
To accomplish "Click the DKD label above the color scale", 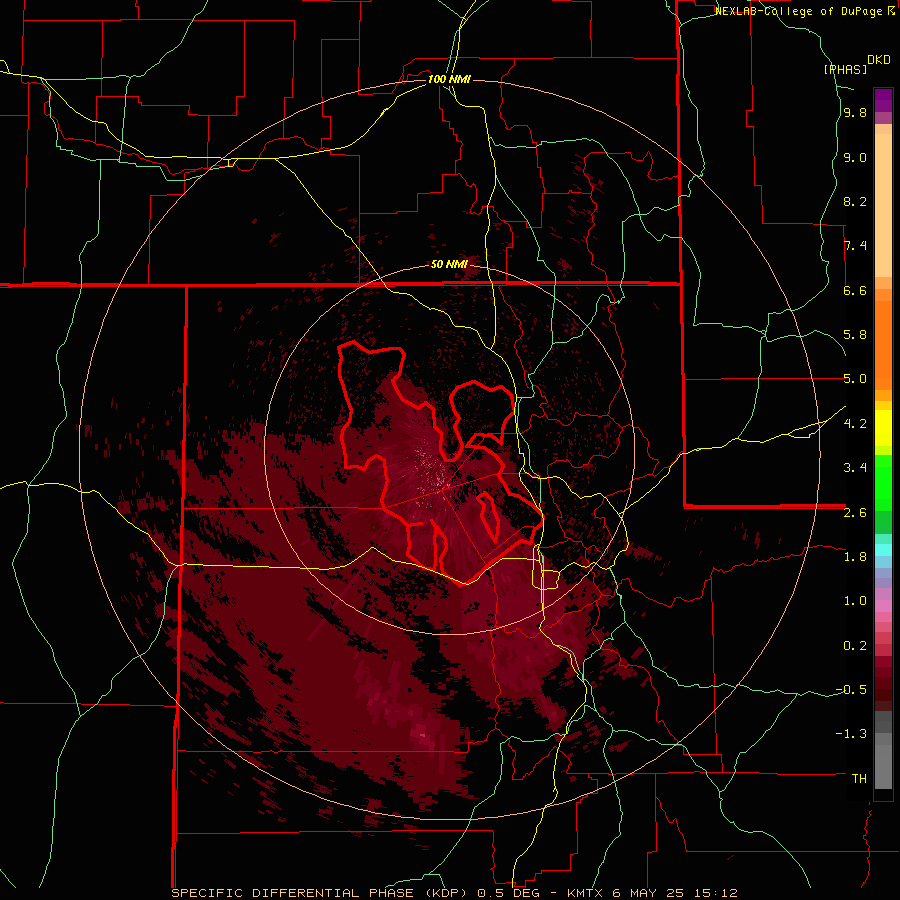I will [x=879, y=60].
